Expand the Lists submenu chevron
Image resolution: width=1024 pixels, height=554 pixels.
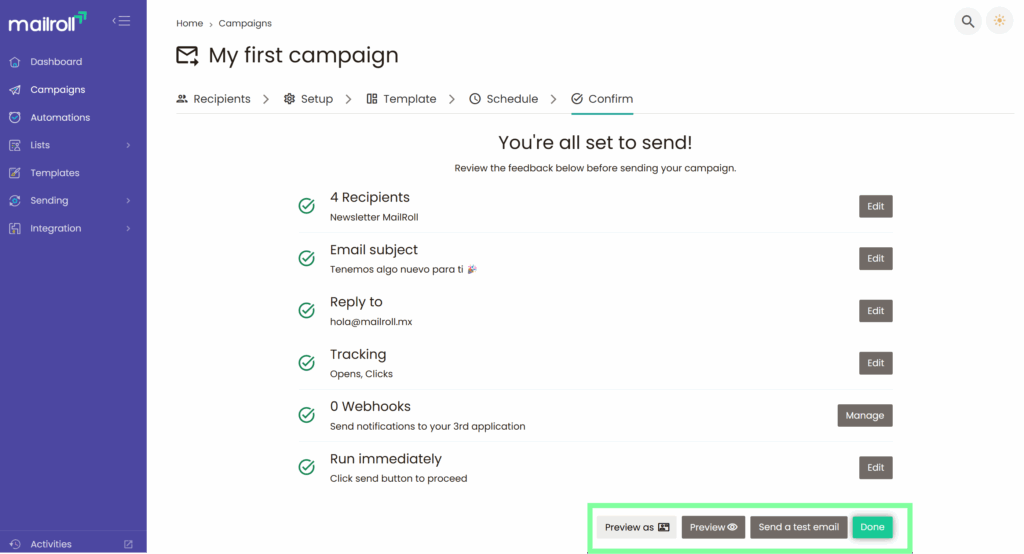(128, 145)
